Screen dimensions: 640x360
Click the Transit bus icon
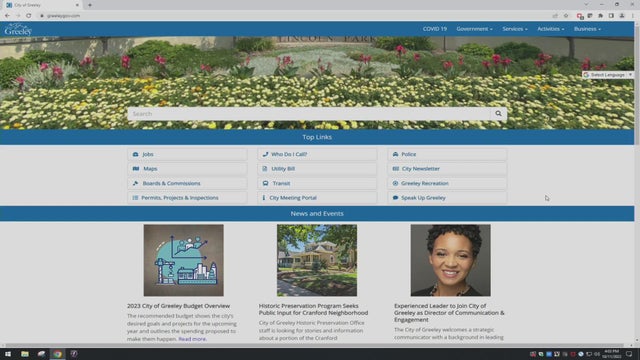tap(265, 183)
